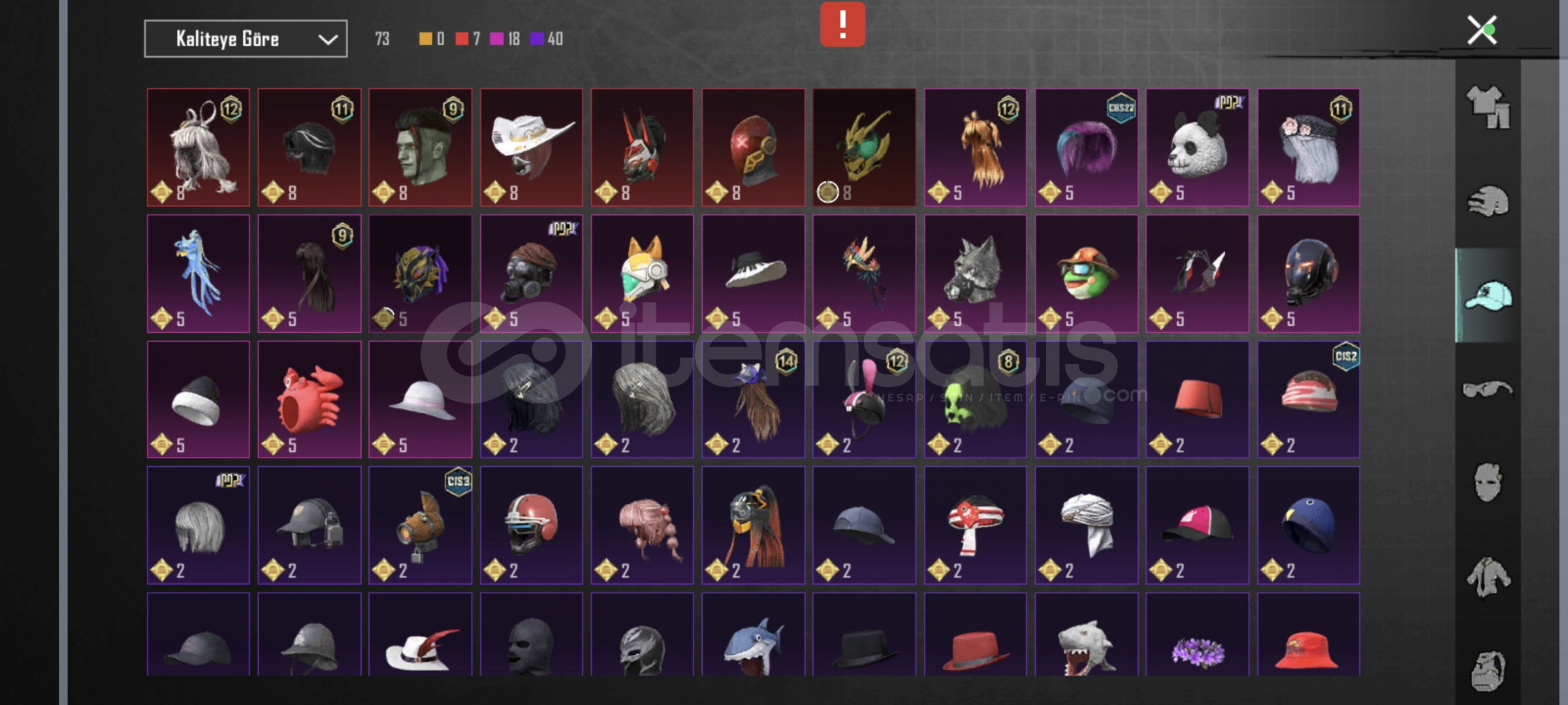Open the Kaliteye Göre sort dropdown

pos(246,39)
